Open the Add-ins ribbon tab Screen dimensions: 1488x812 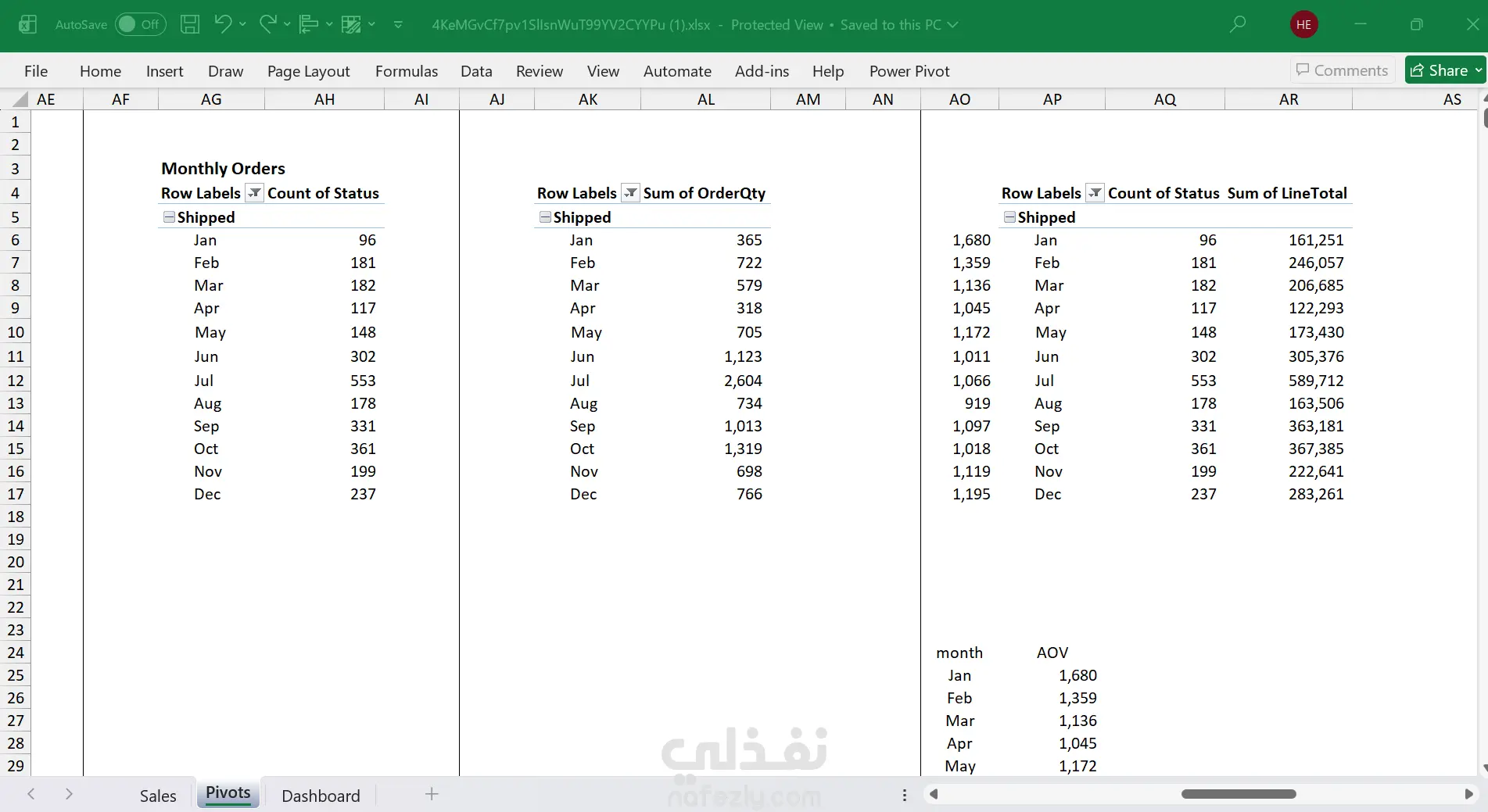[762, 71]
